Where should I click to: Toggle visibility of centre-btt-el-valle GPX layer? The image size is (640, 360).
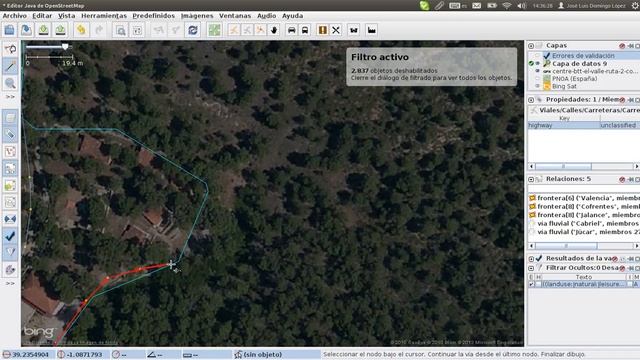[538, 71]
